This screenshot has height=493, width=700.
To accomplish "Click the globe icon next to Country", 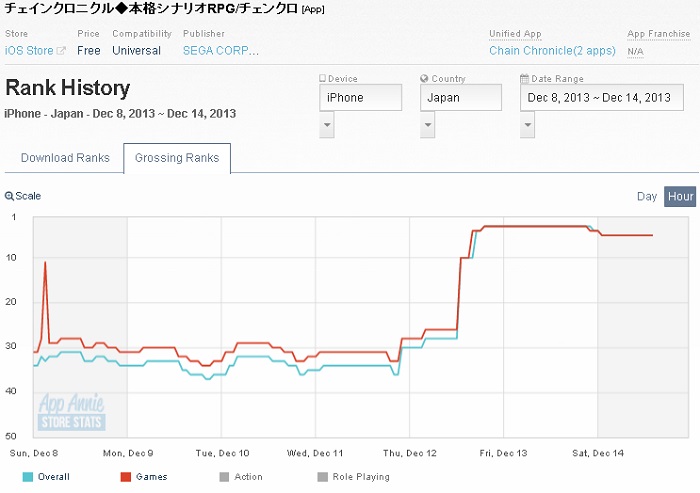I will pos(424,79).
